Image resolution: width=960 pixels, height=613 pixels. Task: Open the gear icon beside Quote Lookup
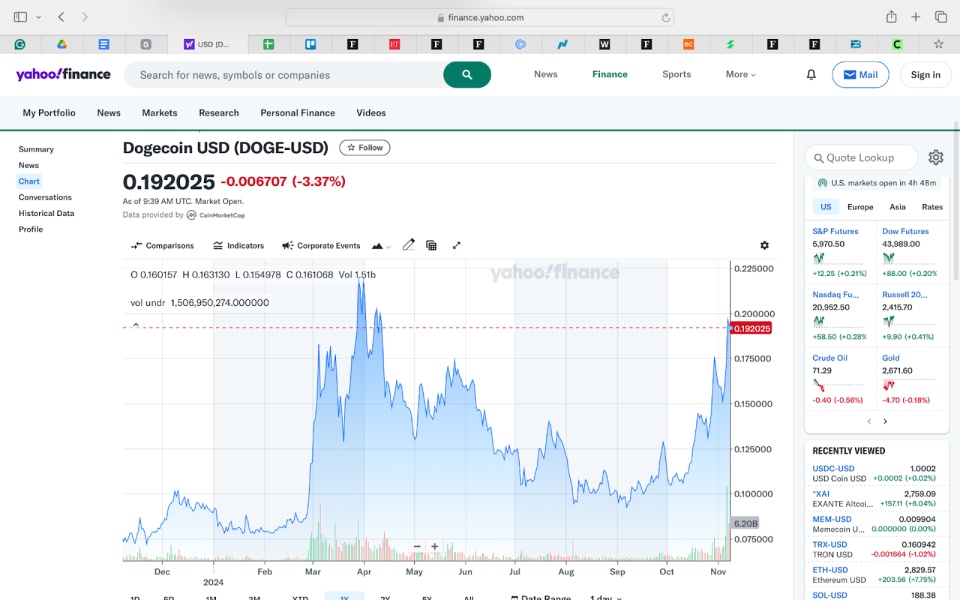coord(936,157)
